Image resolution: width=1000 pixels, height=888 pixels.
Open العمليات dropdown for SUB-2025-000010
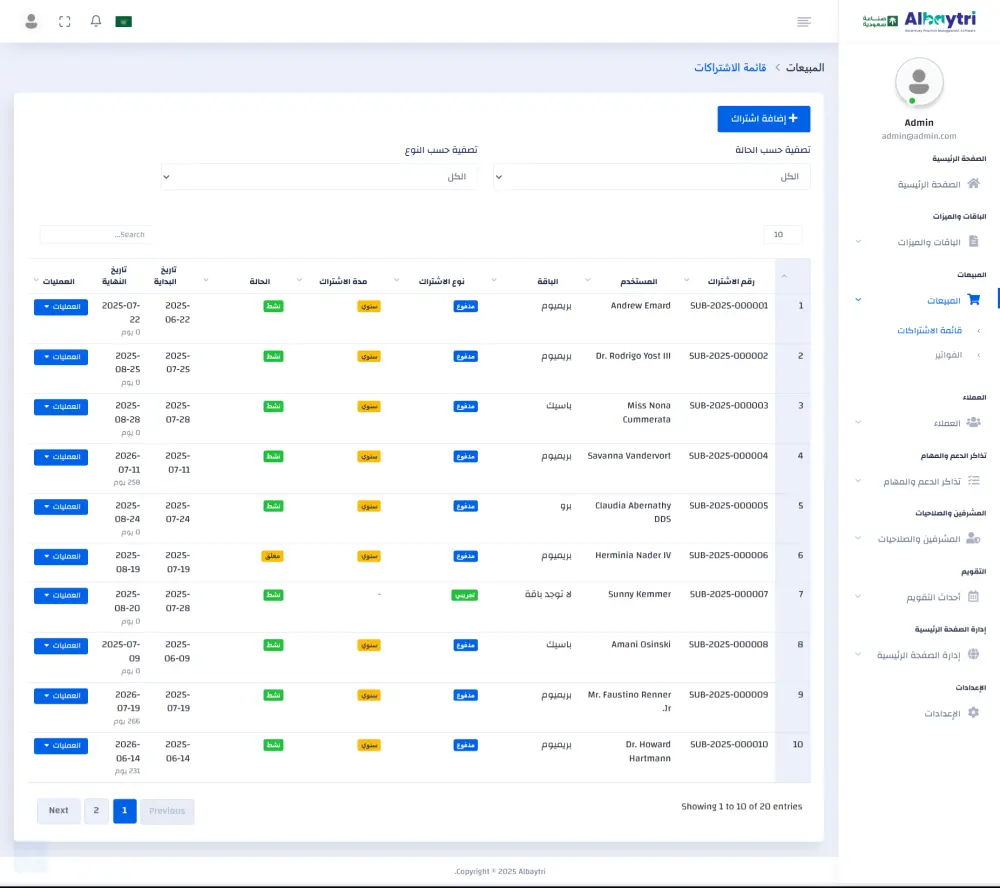coord(61,745)
